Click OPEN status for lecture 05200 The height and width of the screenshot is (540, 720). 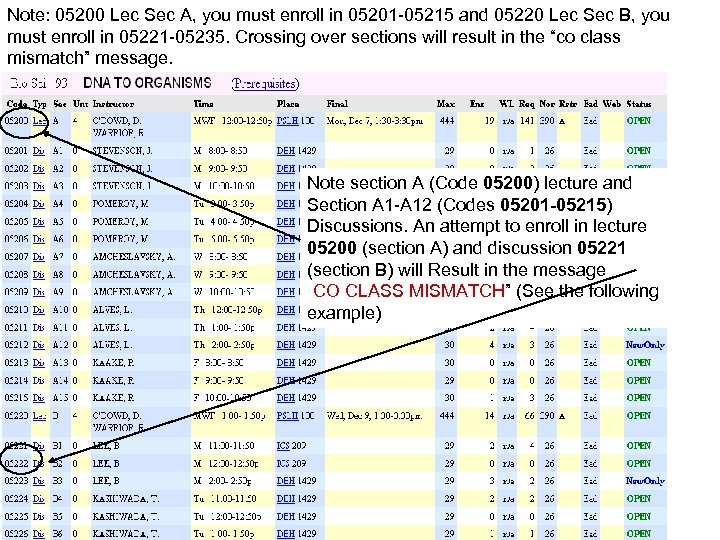639,121
